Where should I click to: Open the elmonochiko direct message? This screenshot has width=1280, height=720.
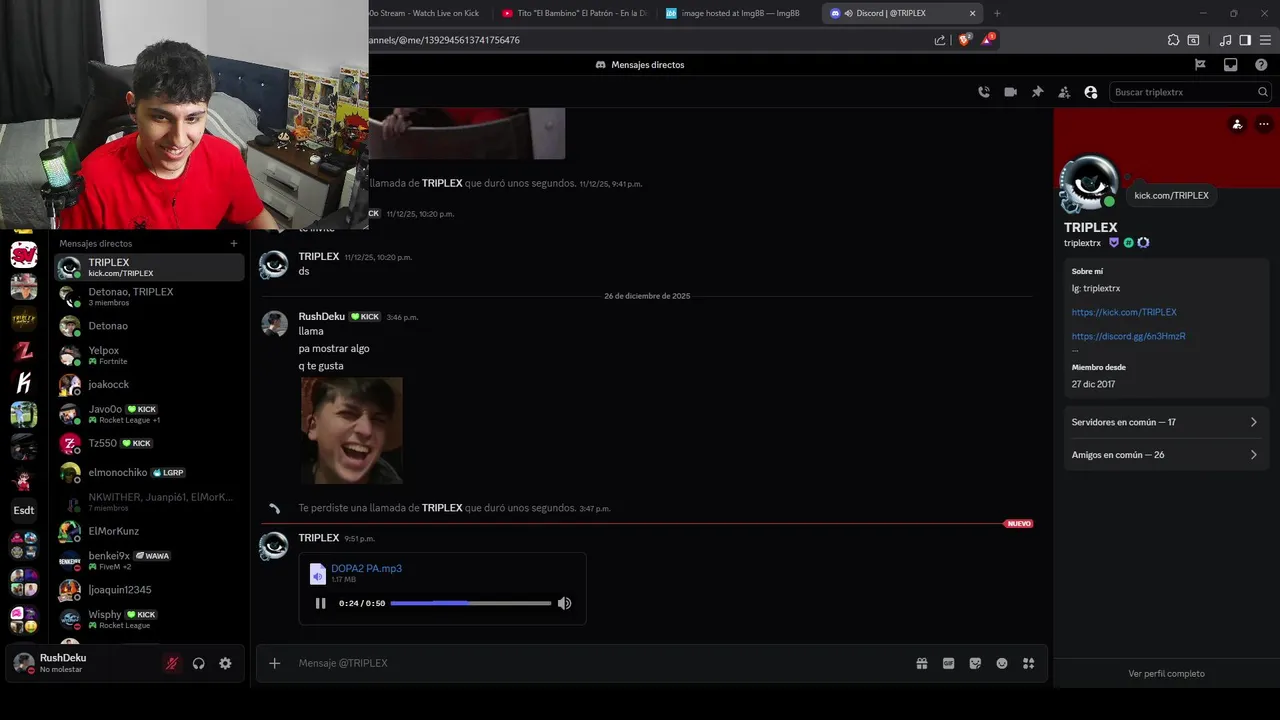(149, 472)
